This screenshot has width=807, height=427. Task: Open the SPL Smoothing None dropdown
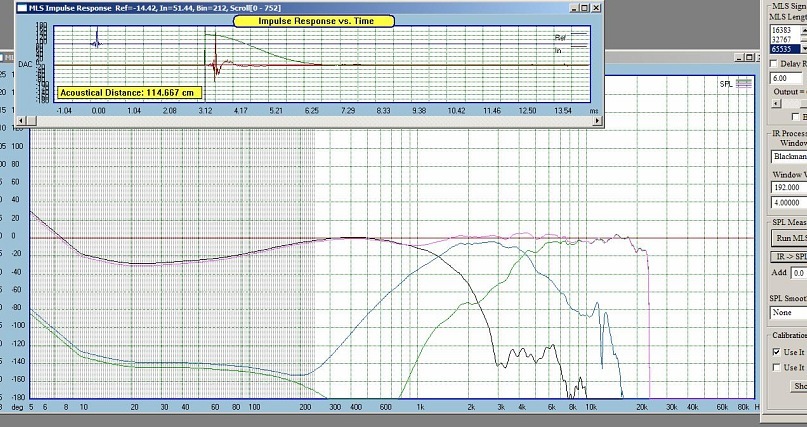[x=788, y=312]
